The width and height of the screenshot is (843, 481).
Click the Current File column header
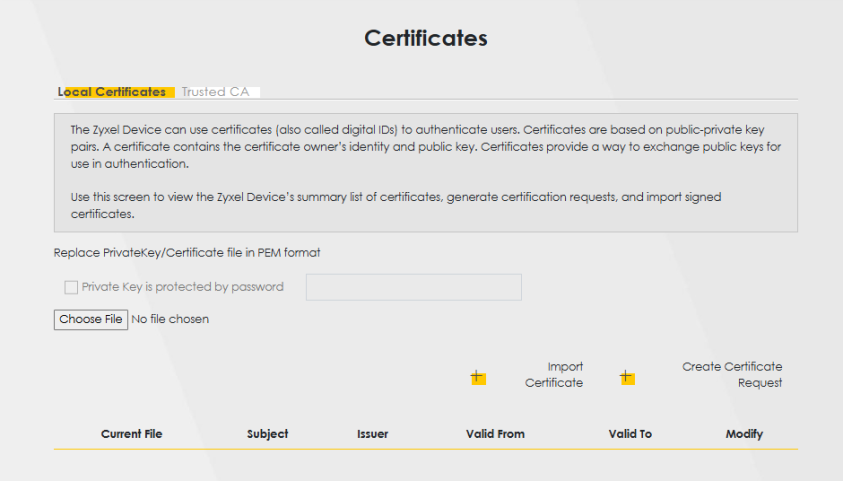point(131,434)
